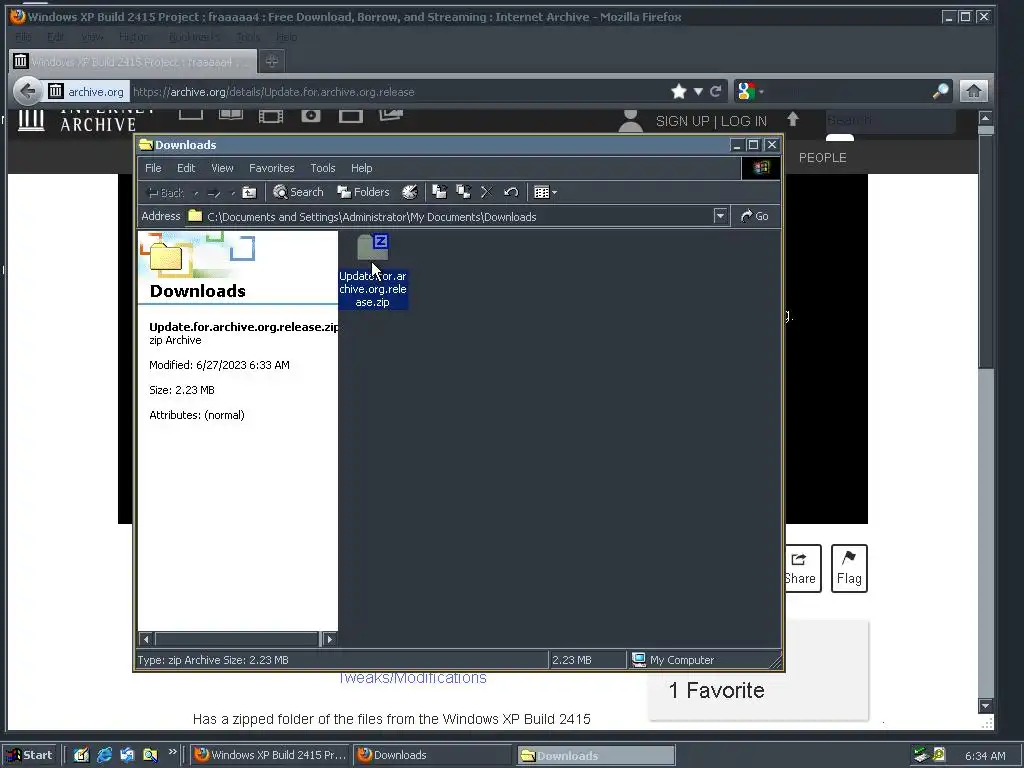Click the Go button next to Address bar

point(755,216)
